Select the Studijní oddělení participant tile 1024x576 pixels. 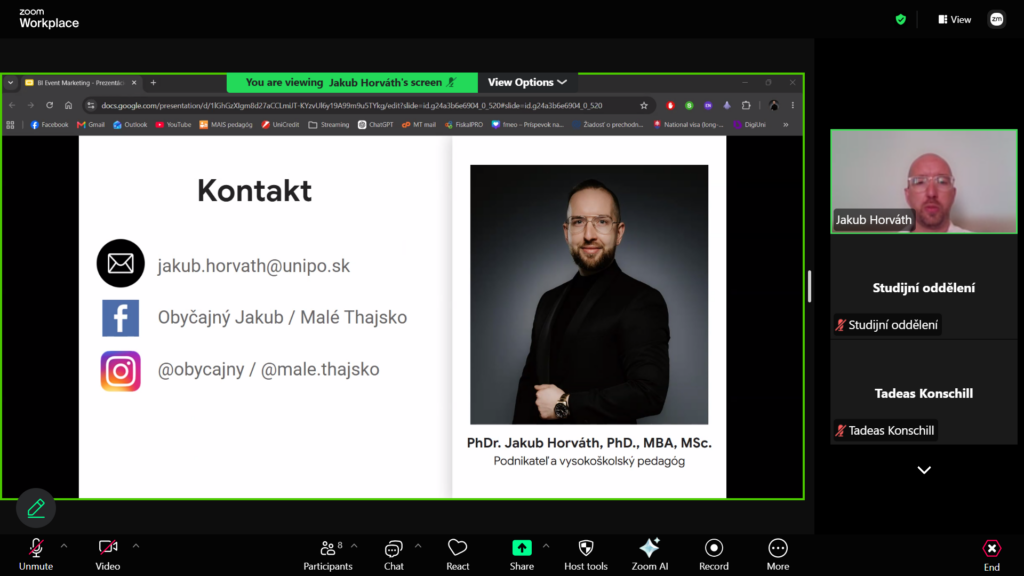tap(923, 287)
